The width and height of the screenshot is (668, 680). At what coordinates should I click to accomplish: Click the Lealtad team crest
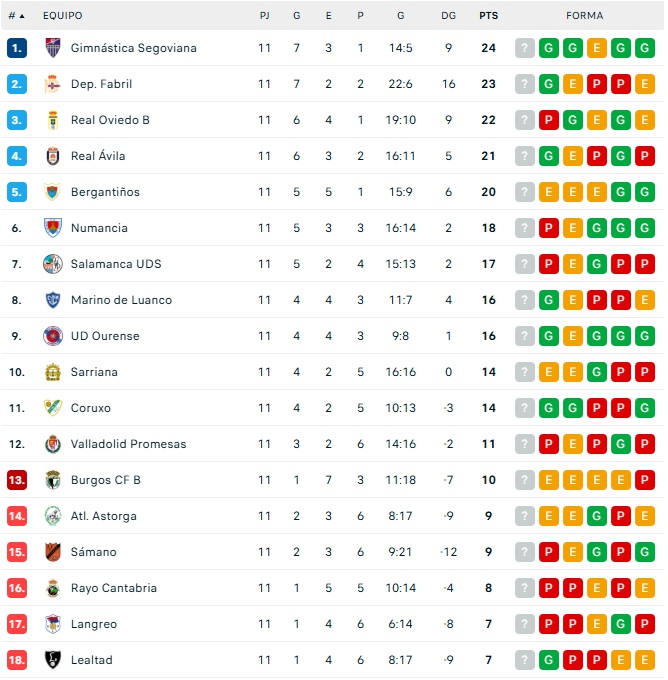click(x=53, y=660)
